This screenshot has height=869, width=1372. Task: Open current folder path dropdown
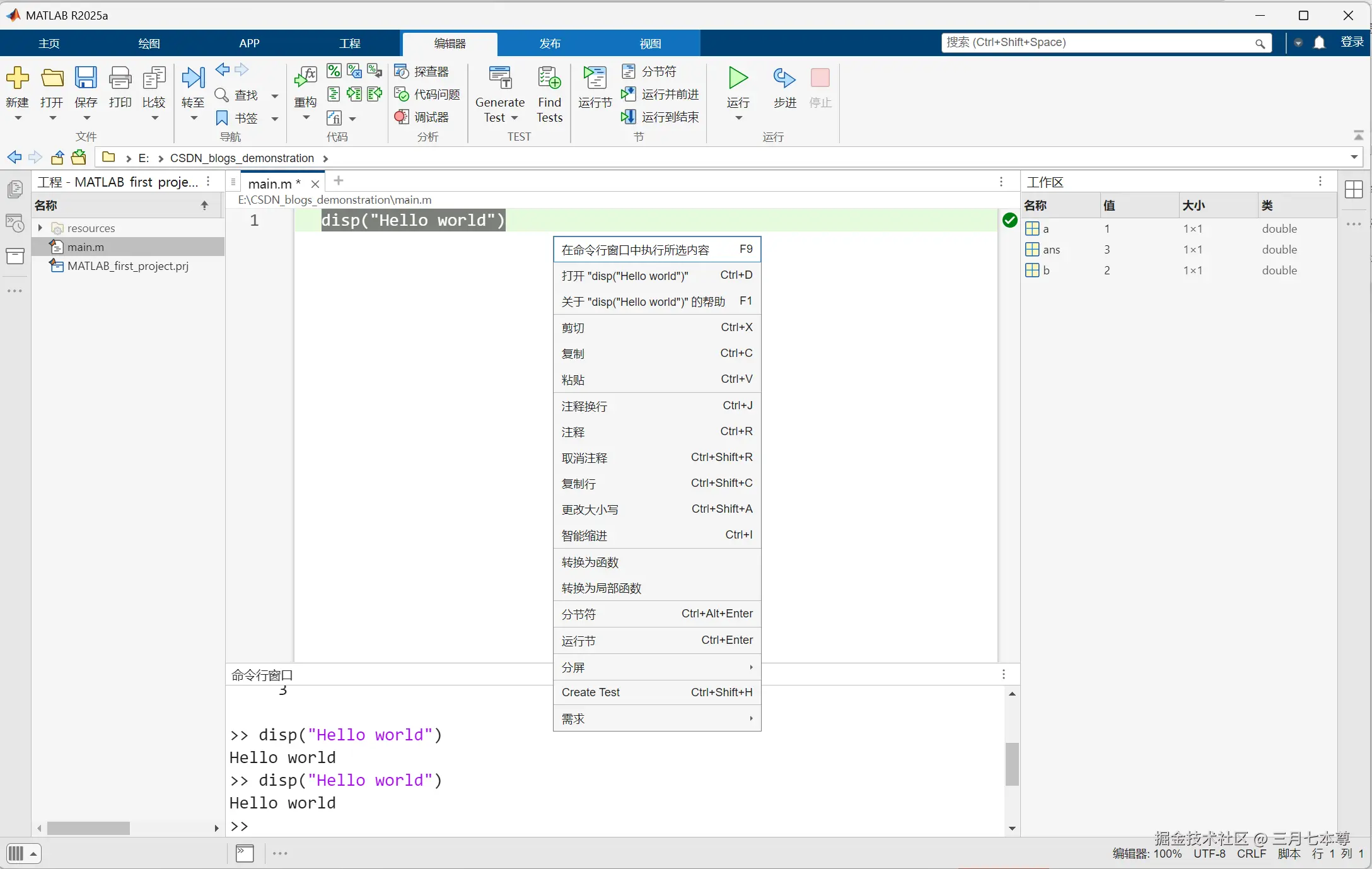pos(1354,158)
